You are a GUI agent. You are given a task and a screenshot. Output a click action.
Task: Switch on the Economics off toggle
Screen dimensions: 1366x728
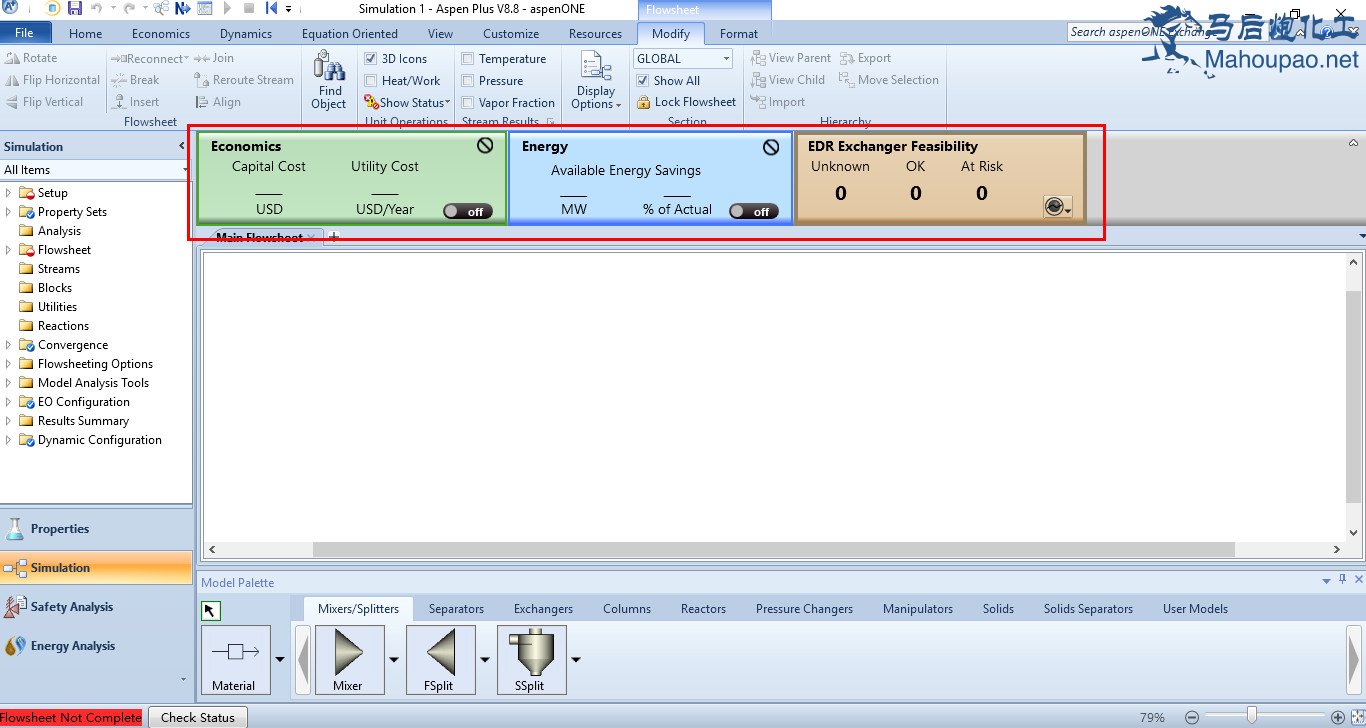click(468, 211)
